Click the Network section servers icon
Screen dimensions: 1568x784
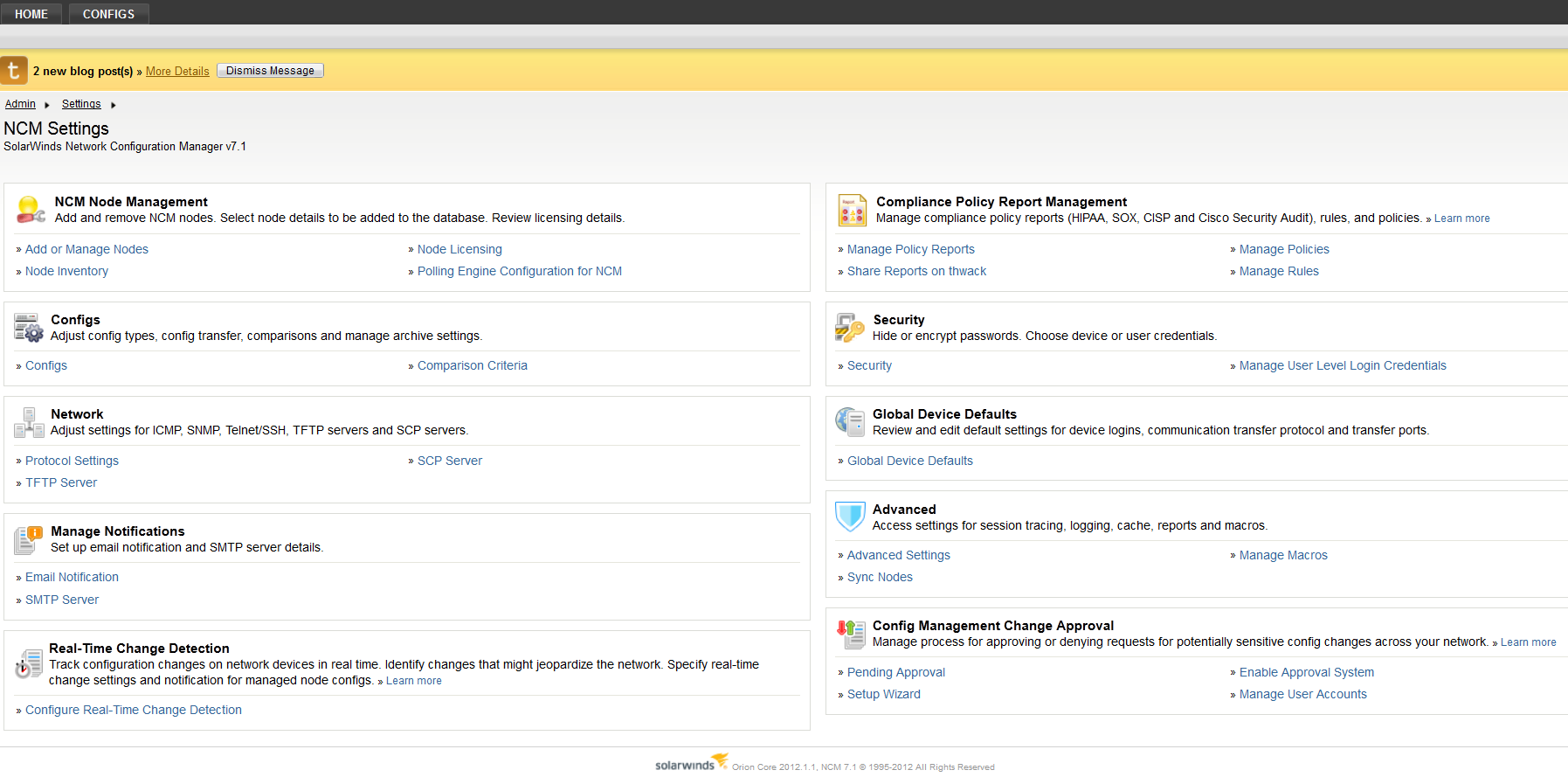click(x=29, y=422)
